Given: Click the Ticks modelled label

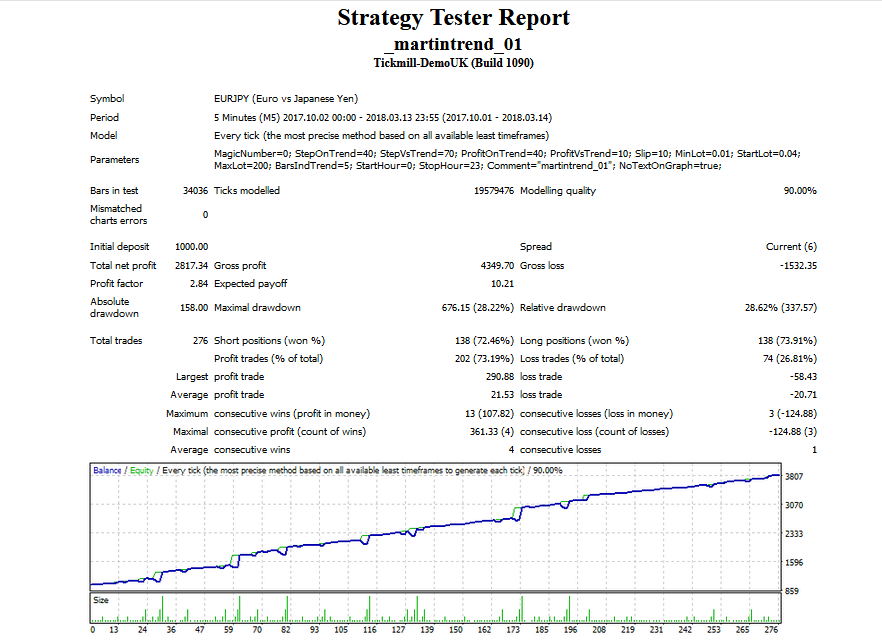Looking at the screenshot, I should [246, 191].
